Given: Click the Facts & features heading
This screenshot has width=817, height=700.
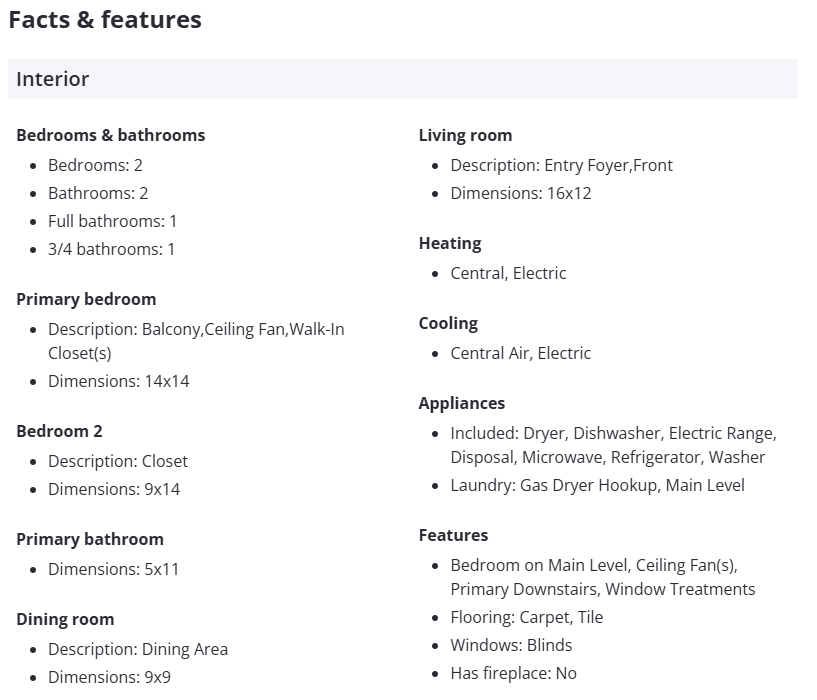Looking at the screenshot, I should pos(105,20).
